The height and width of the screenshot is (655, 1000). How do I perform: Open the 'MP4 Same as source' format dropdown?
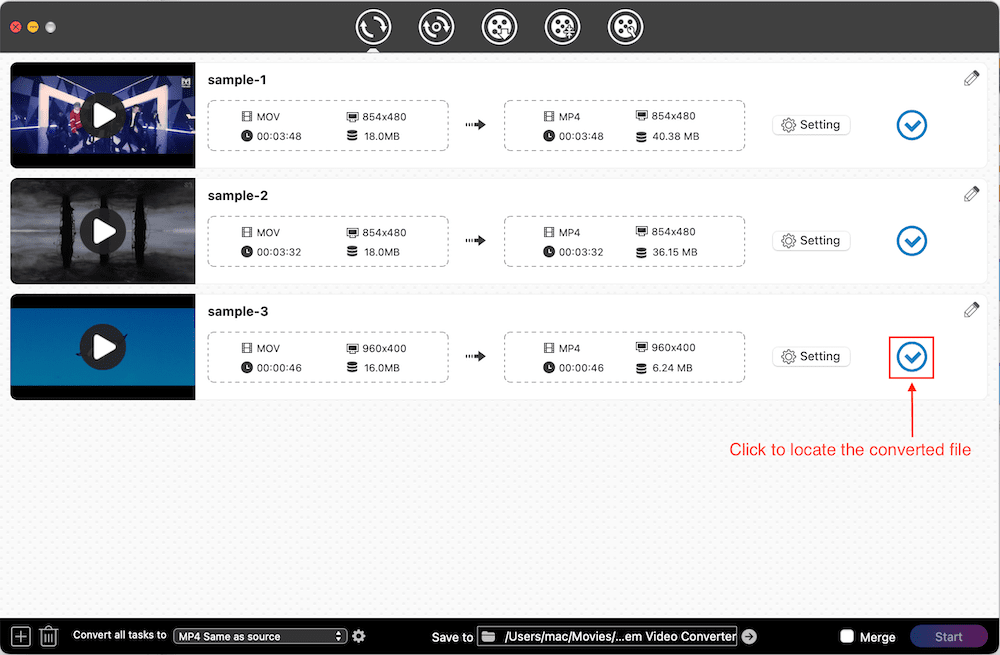260,636
